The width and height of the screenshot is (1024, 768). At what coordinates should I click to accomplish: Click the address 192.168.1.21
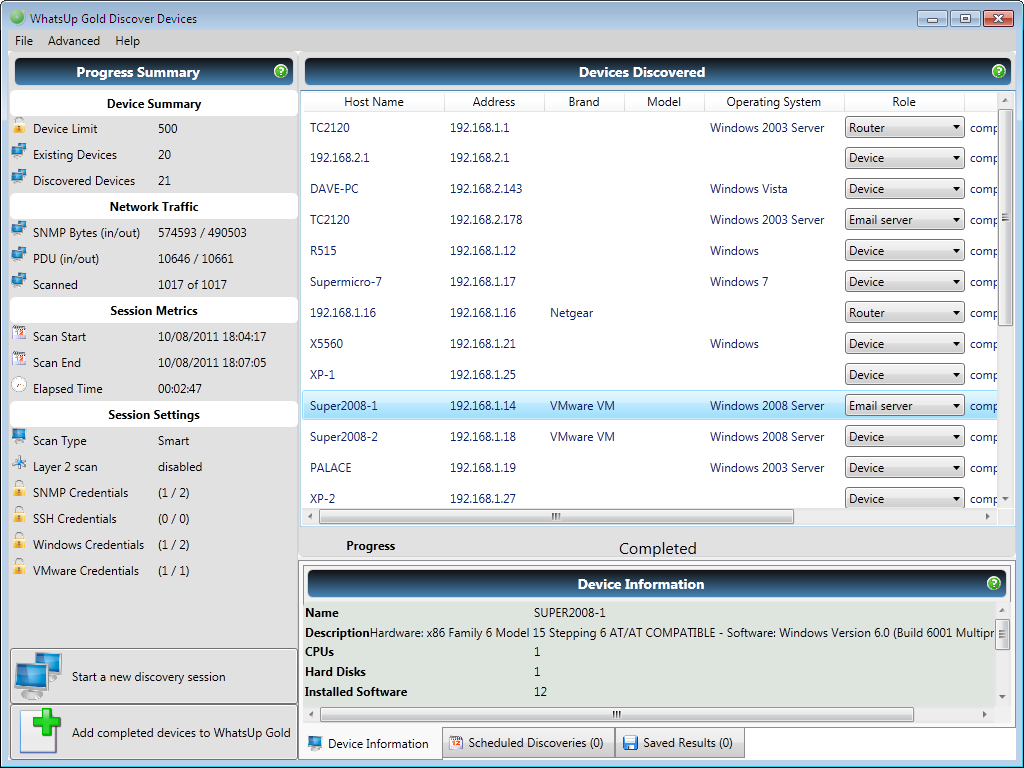(x=483, y=344)
